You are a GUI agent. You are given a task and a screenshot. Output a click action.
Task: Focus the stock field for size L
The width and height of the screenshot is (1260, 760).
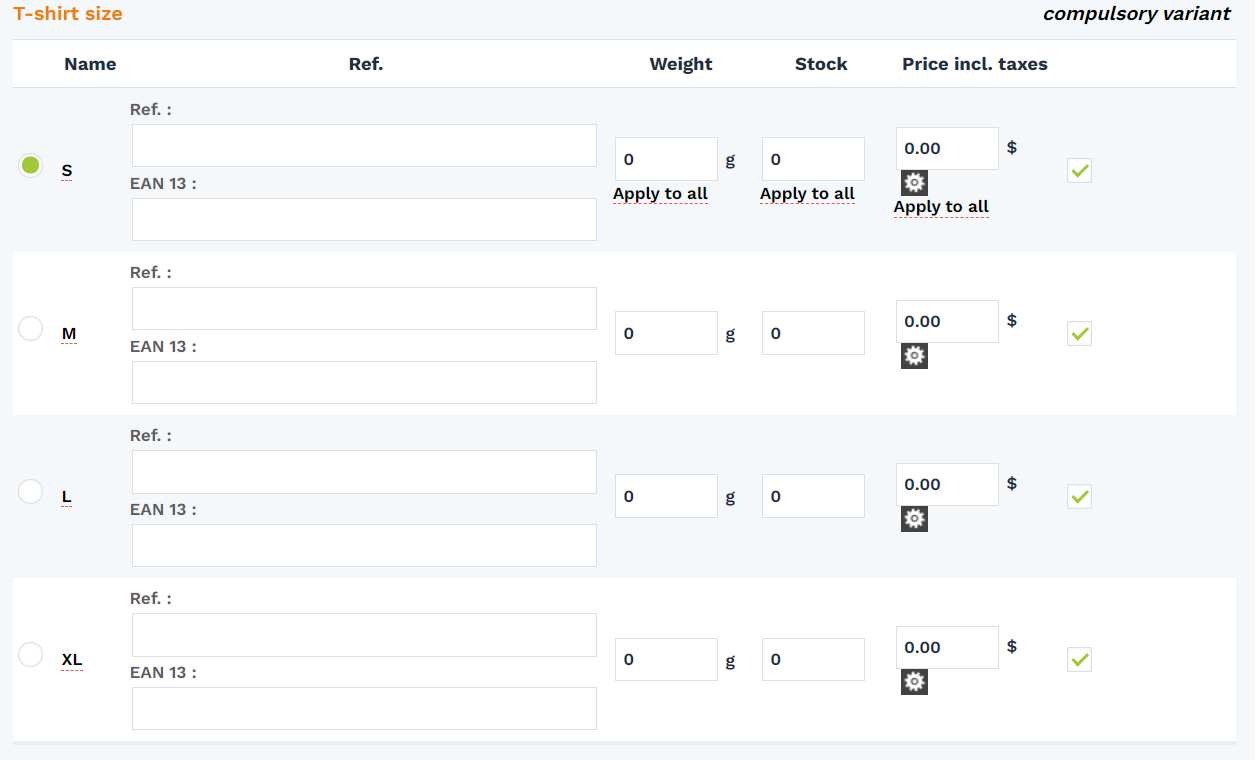813,496
